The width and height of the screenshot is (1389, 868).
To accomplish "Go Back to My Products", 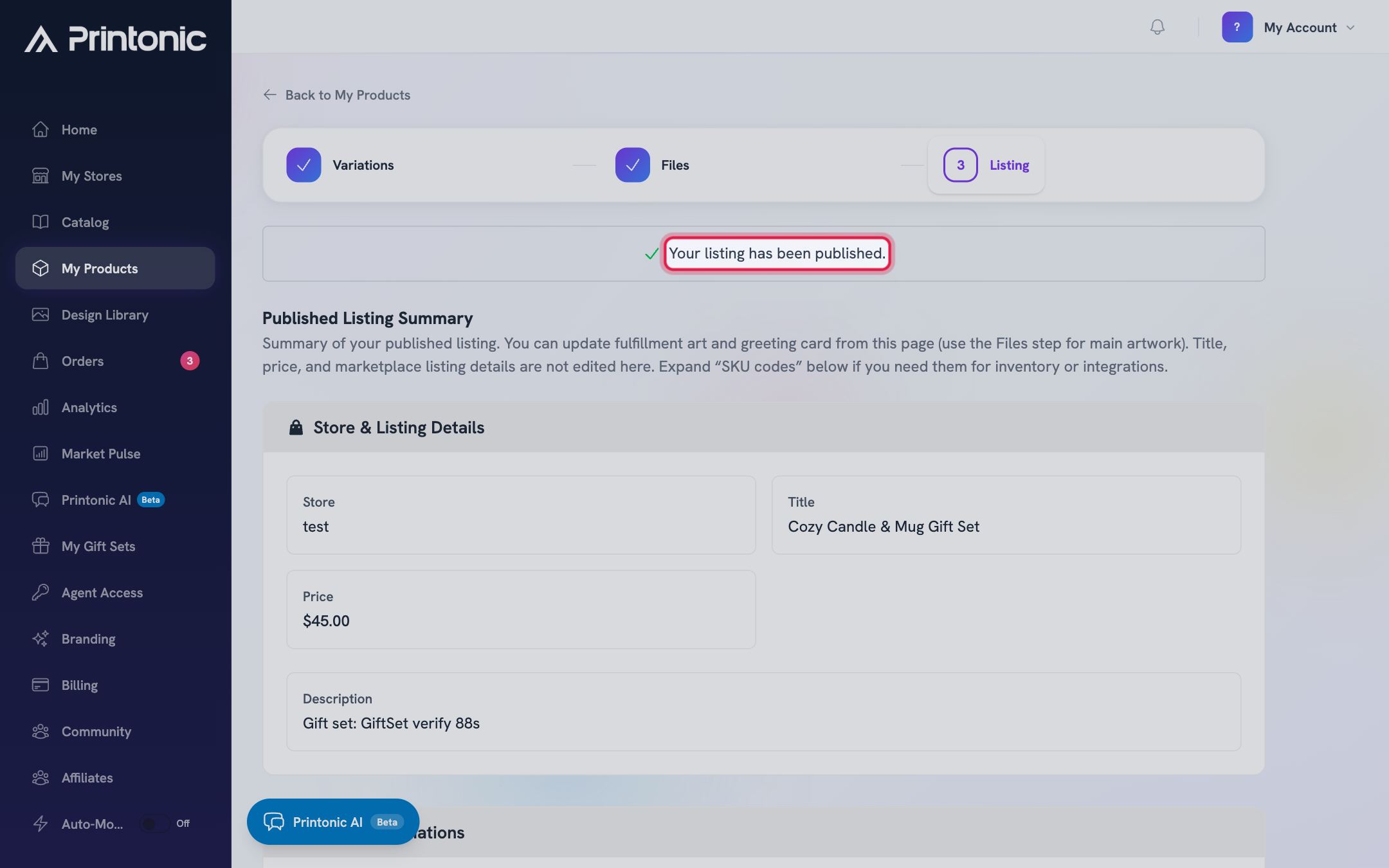I will pos(336,95).
